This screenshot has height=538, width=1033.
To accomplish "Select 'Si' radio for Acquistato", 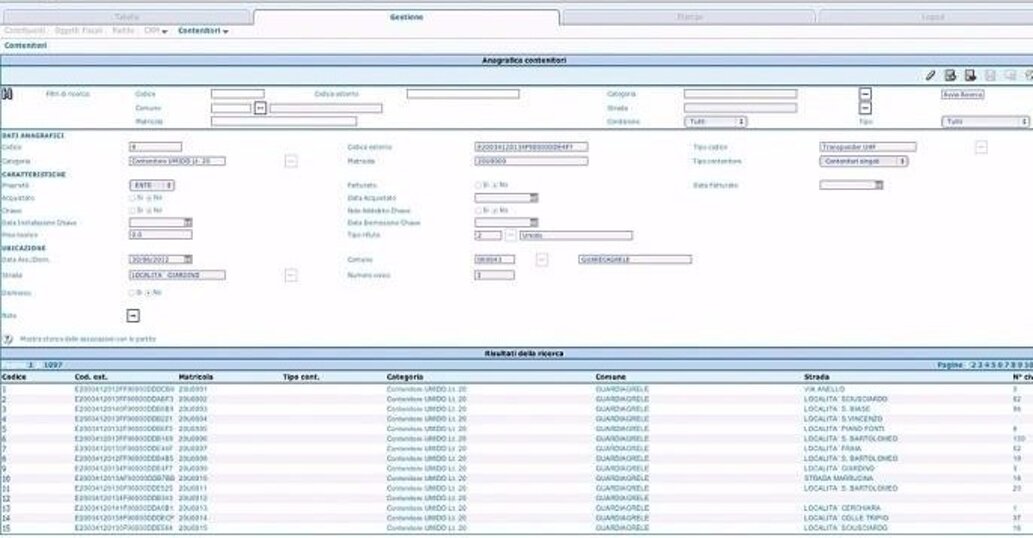I will click(x=133, y=198).
